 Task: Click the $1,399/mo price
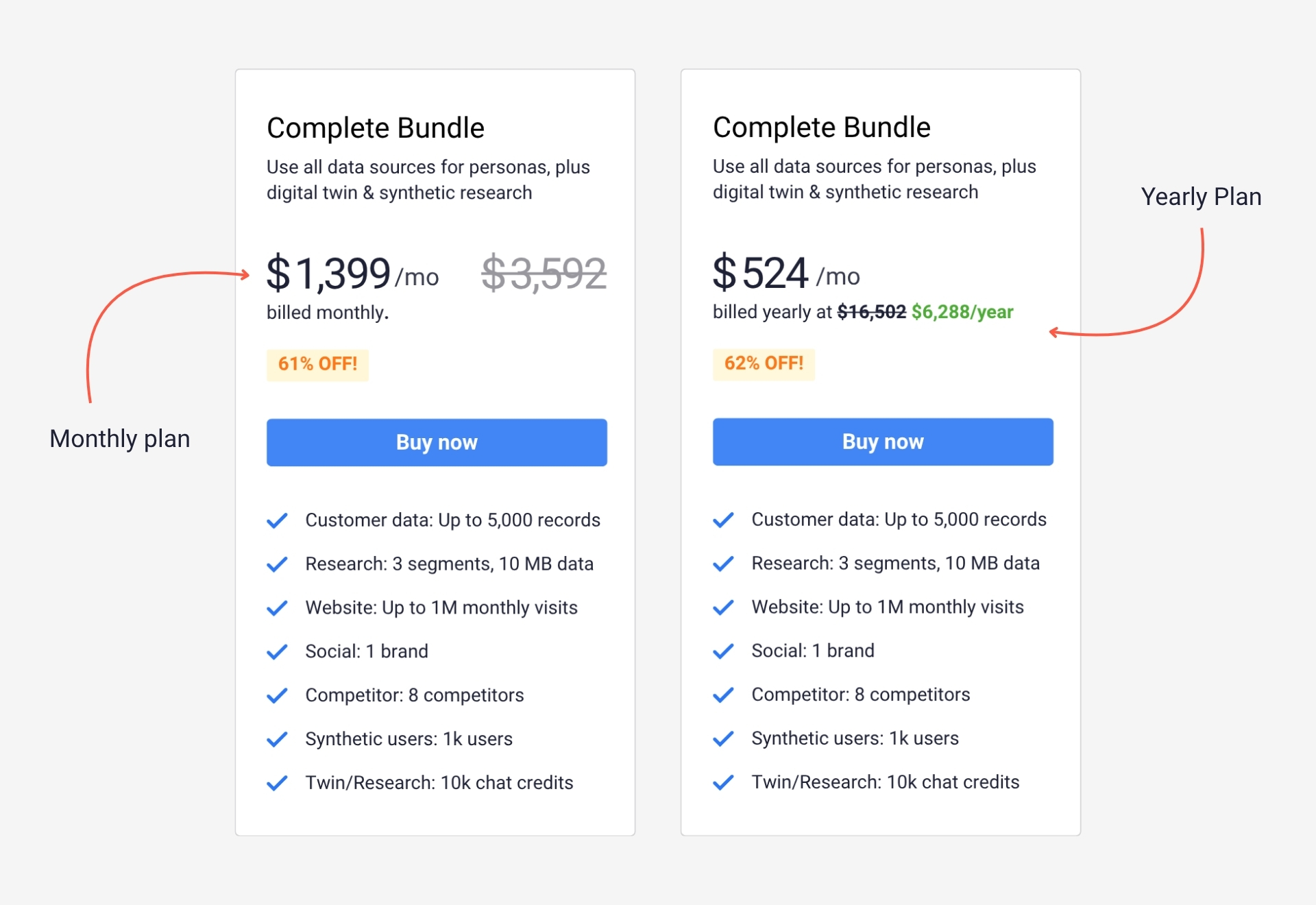pos(352,274)
